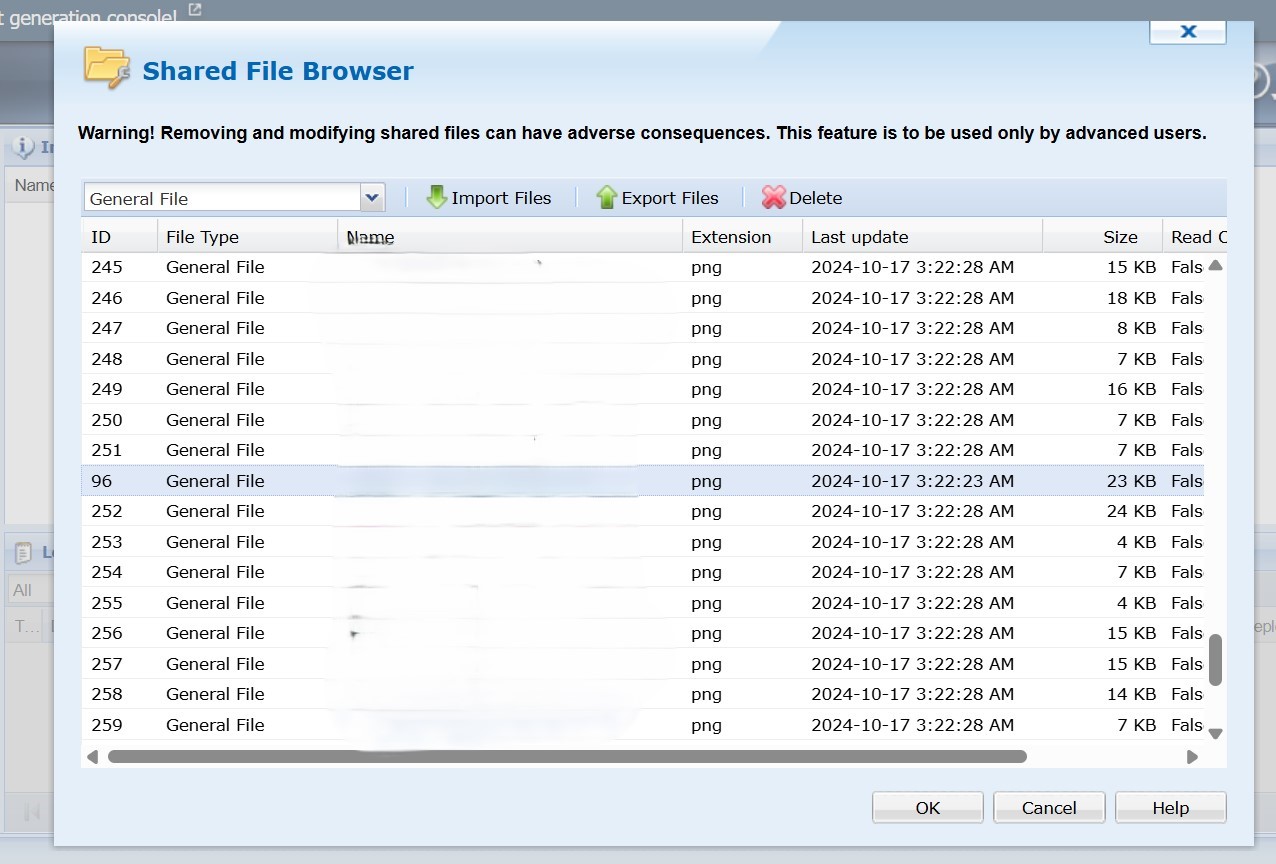Click the horizontal scrollbar track thumb
The height and width of the screenshot is (864, 1276).
tap(567, 757)
